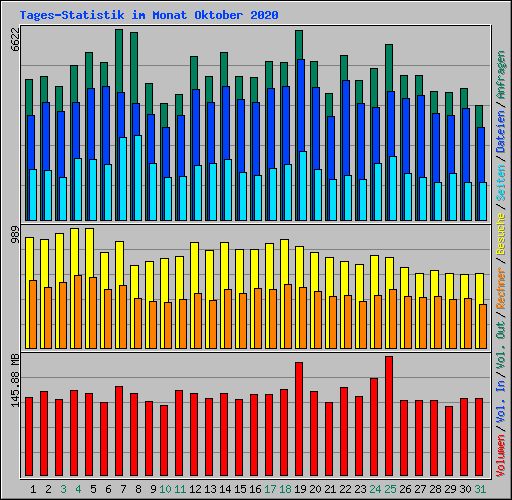Click the tallest red volume bar for day 25
Image resolution: width=512 pixels, height=500 pixels.
point(389,416)
